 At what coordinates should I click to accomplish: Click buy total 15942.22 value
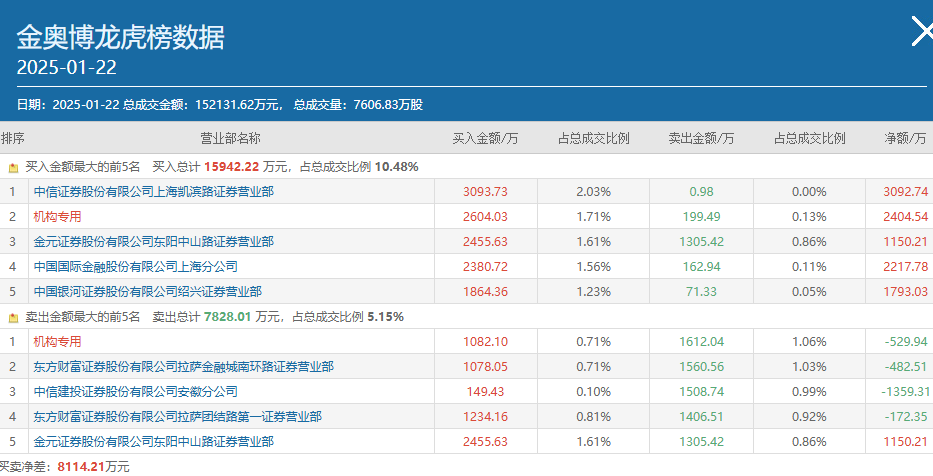click(231, 167)
